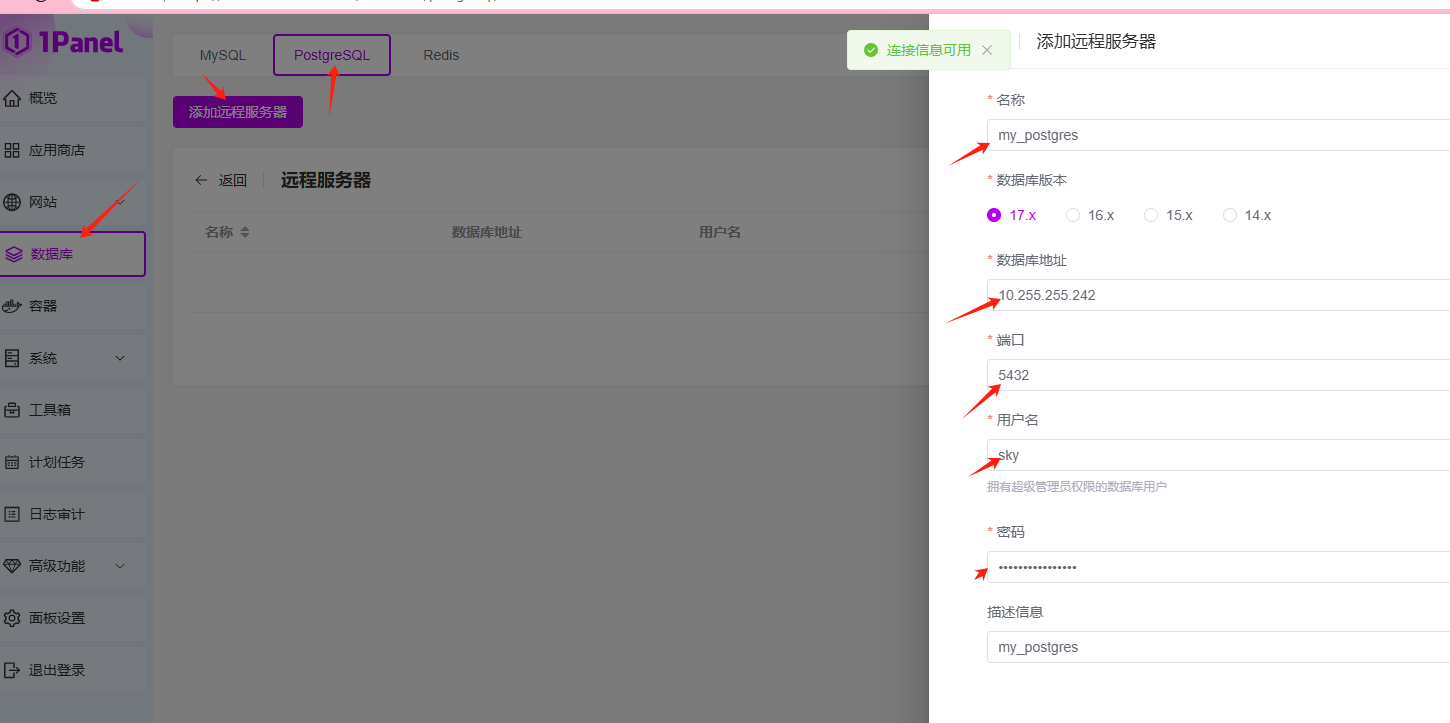Viewport: 1450px width, 723px height.
Task: Expand the 系统 submenu chevron
Action: (x=120, y=358)
